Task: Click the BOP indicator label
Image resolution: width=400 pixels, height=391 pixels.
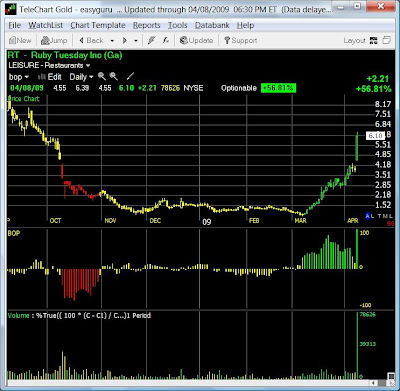Action: pos(14,233)
